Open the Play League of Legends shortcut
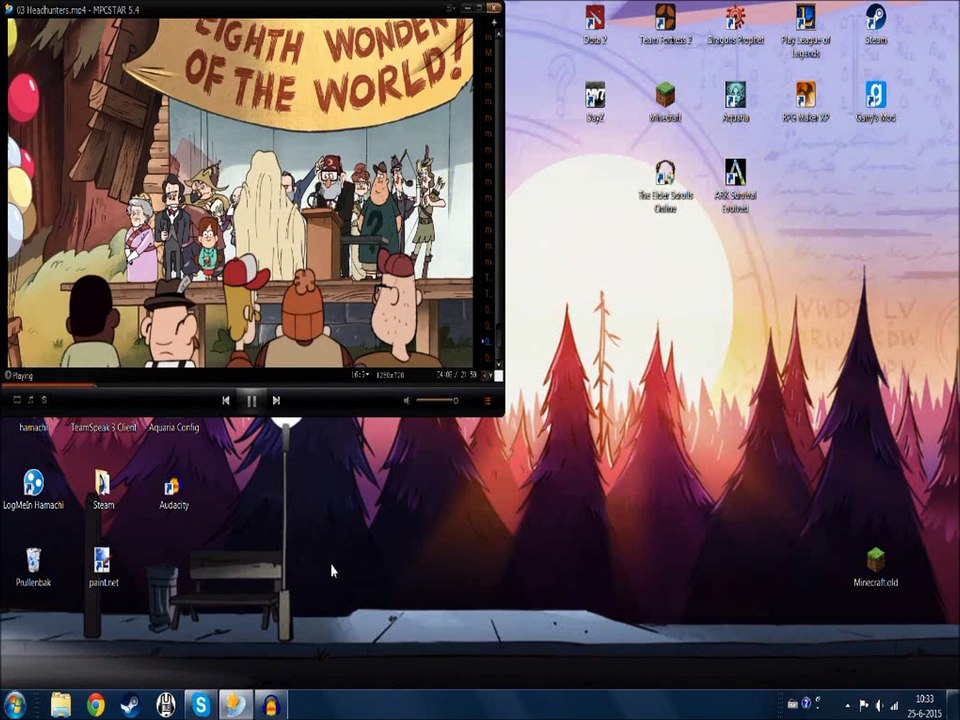960x720 pixels. (x=806, y=31)
